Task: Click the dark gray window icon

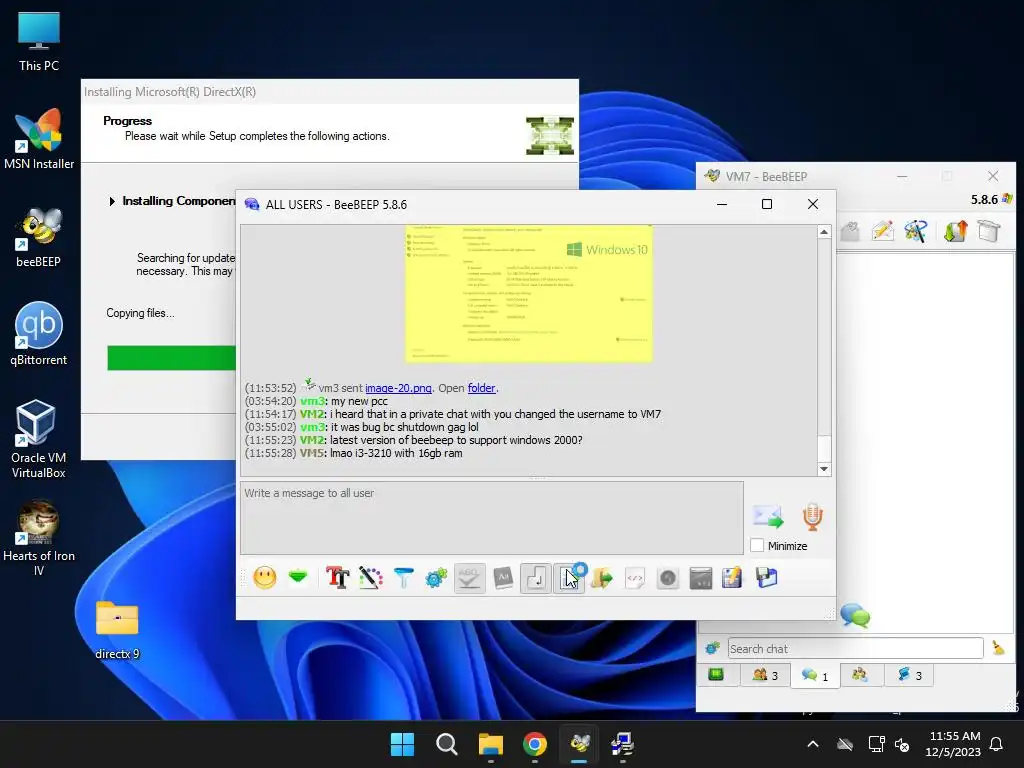Action: tap(700, 578)
